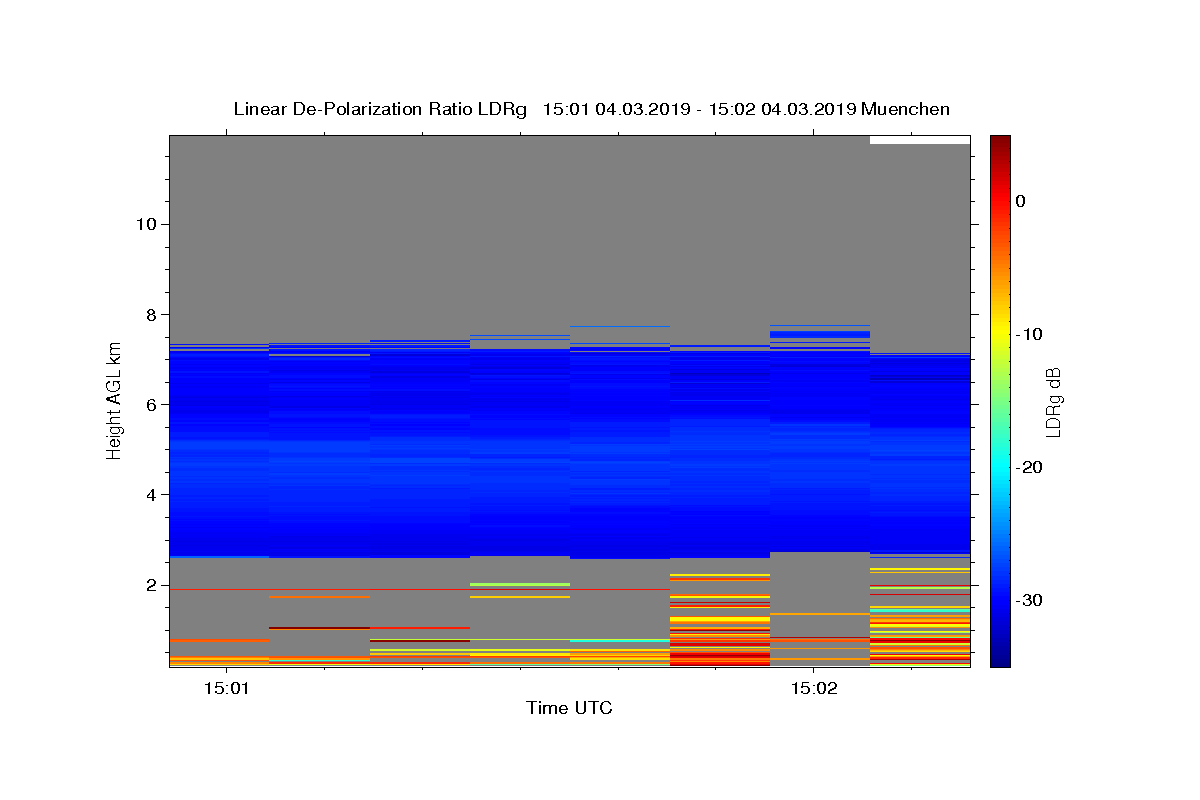
Task: Click the colorbar '0' value label
Action: pyautogui.click(x=1021, y=201)
